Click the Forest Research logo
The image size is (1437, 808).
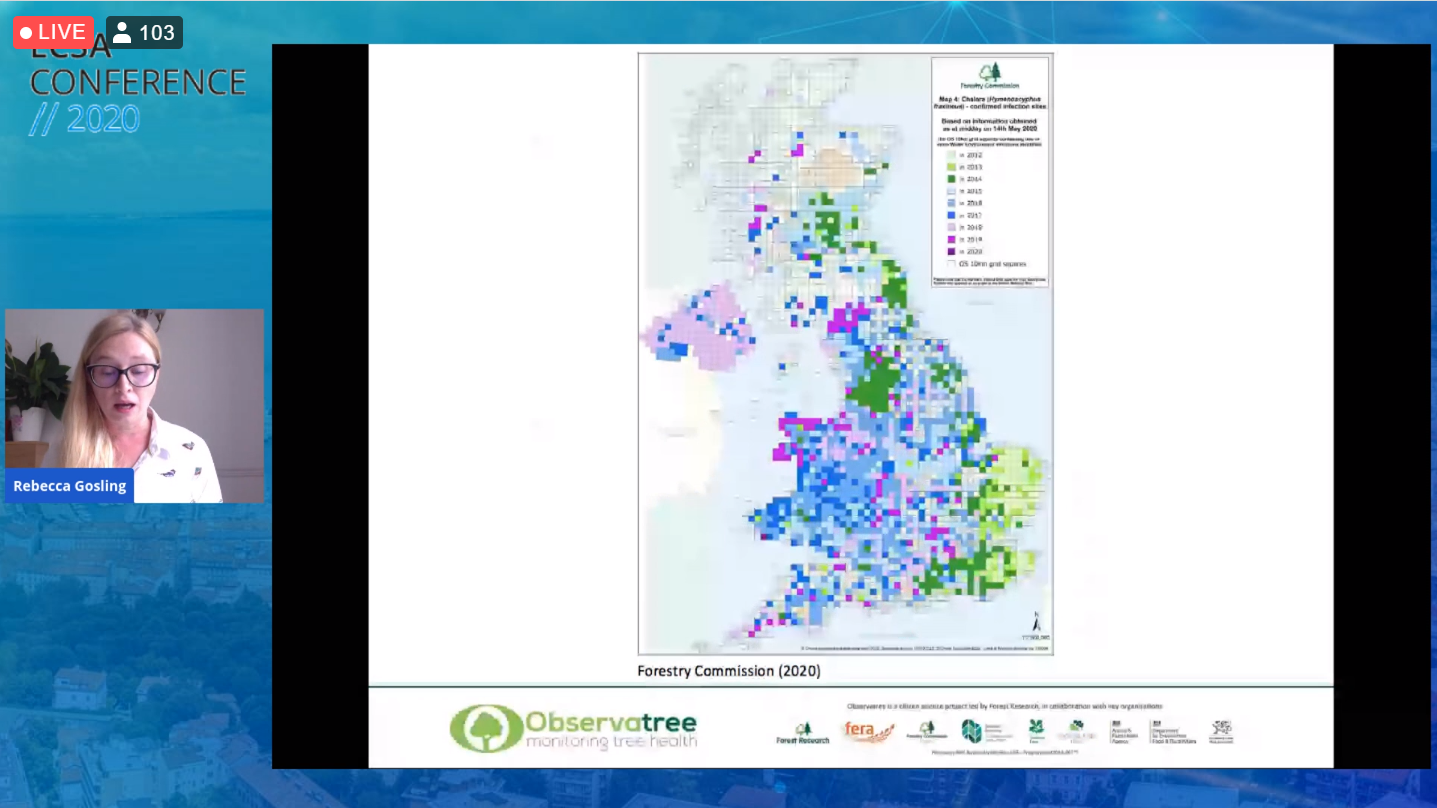(802, 733)
